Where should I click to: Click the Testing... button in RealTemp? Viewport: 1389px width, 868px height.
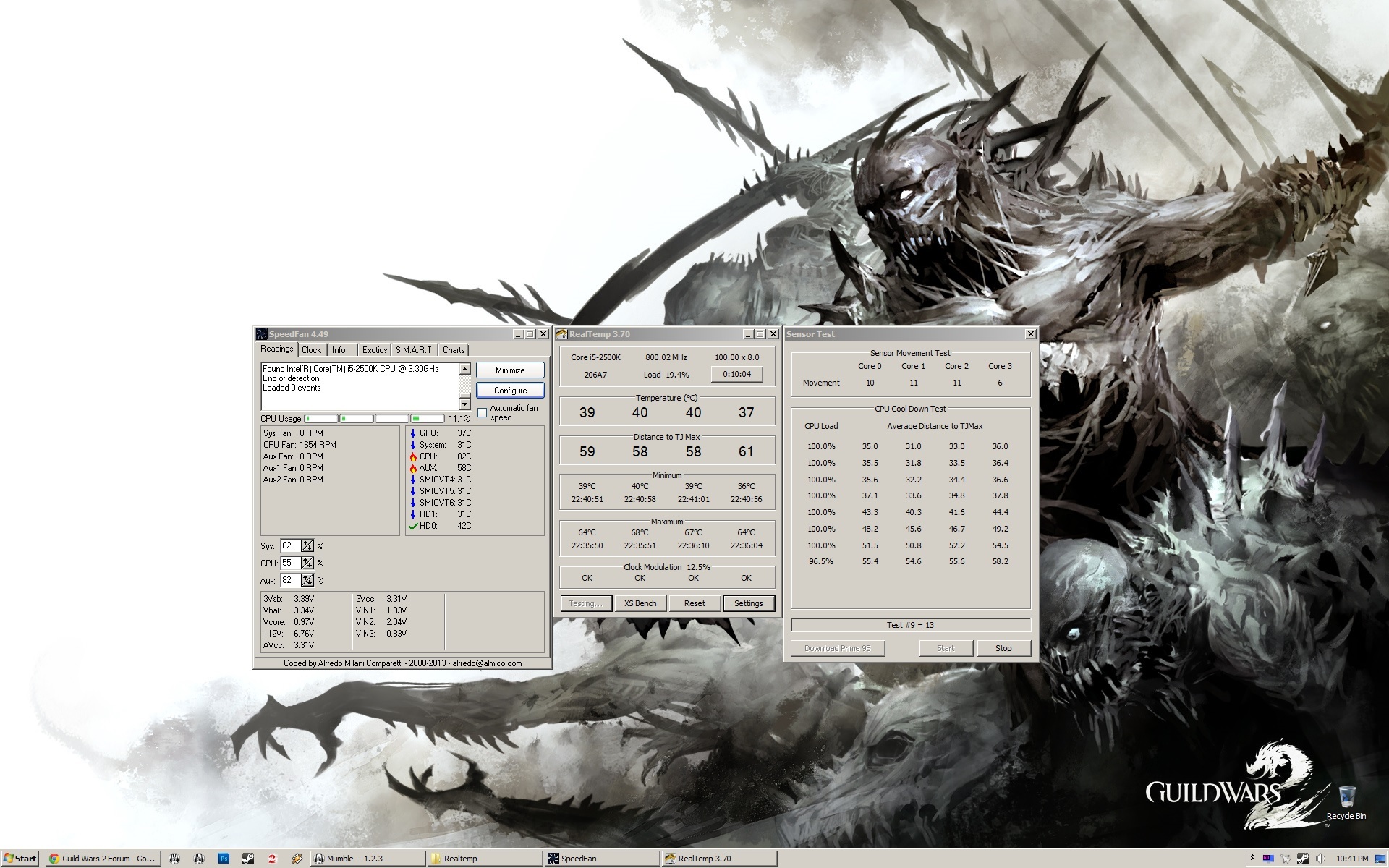pos(586,603)
